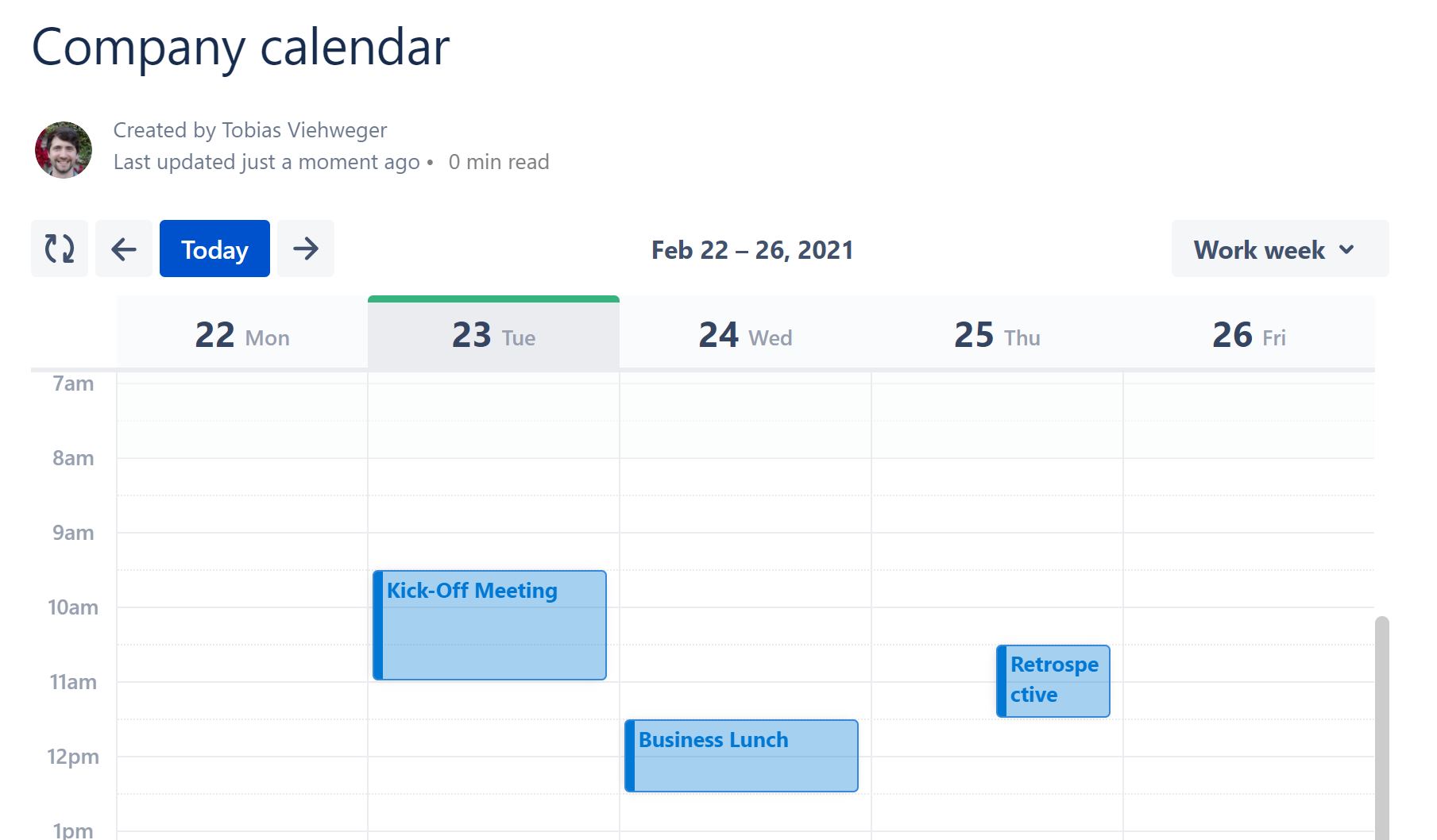
Task: Go to next week arrow
Action: [306, 249]
